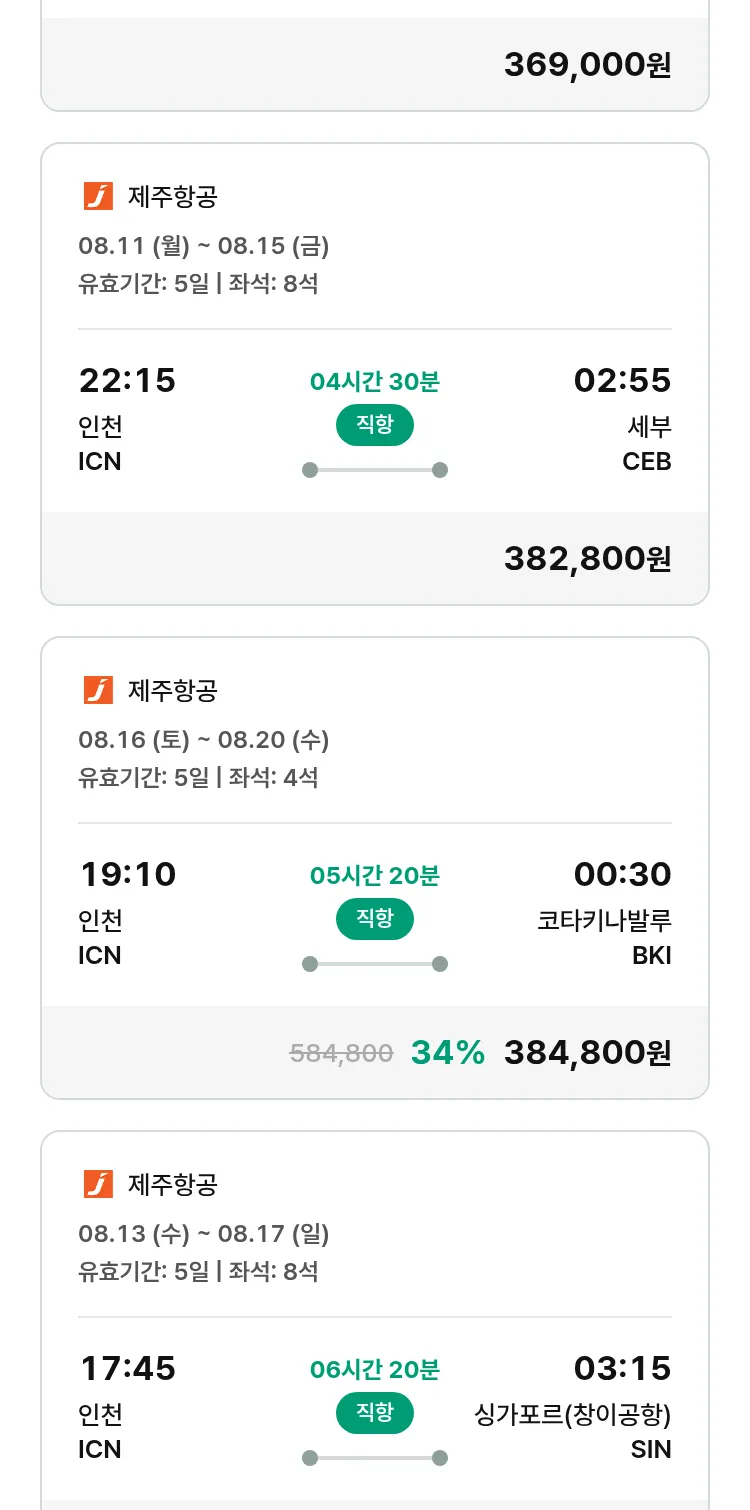Click the 34% discount label
Screen dimensions: 750x1510
tap(447, 1053)
